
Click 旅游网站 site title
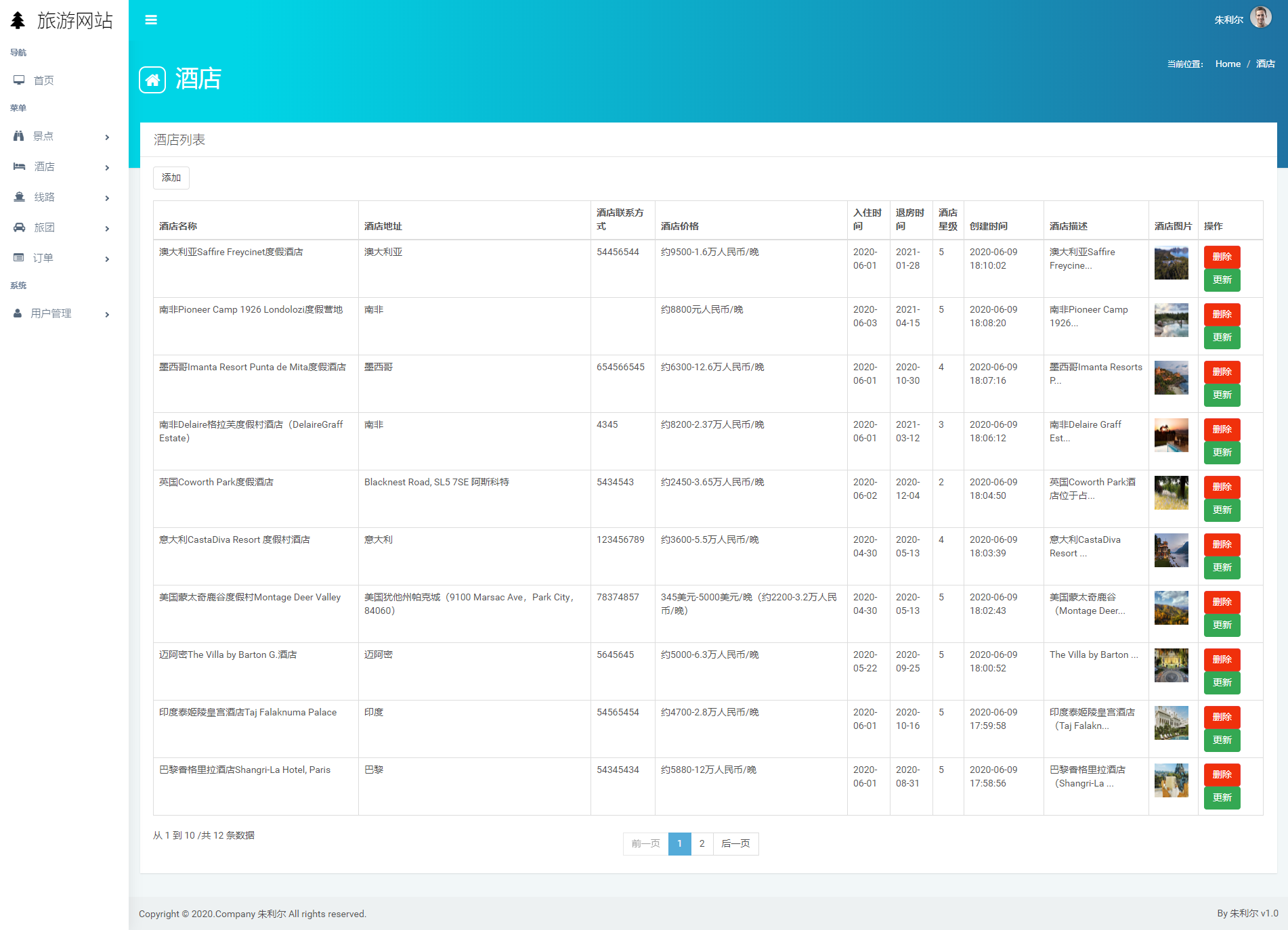[75, 21]
